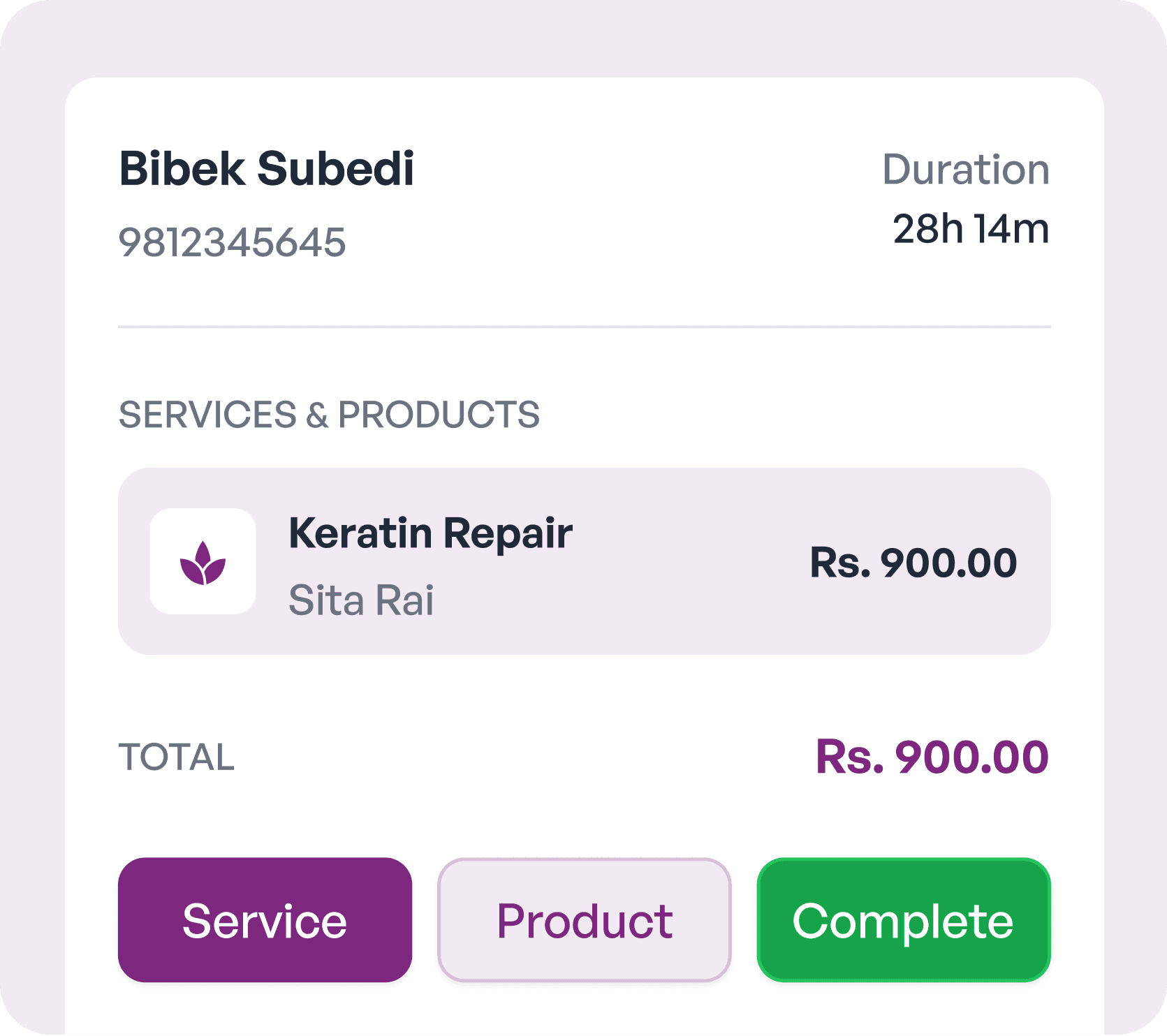Screen dimensions: 1167x1036
Task: Add a Product with the Product button
Action: (x=584, y=920)
